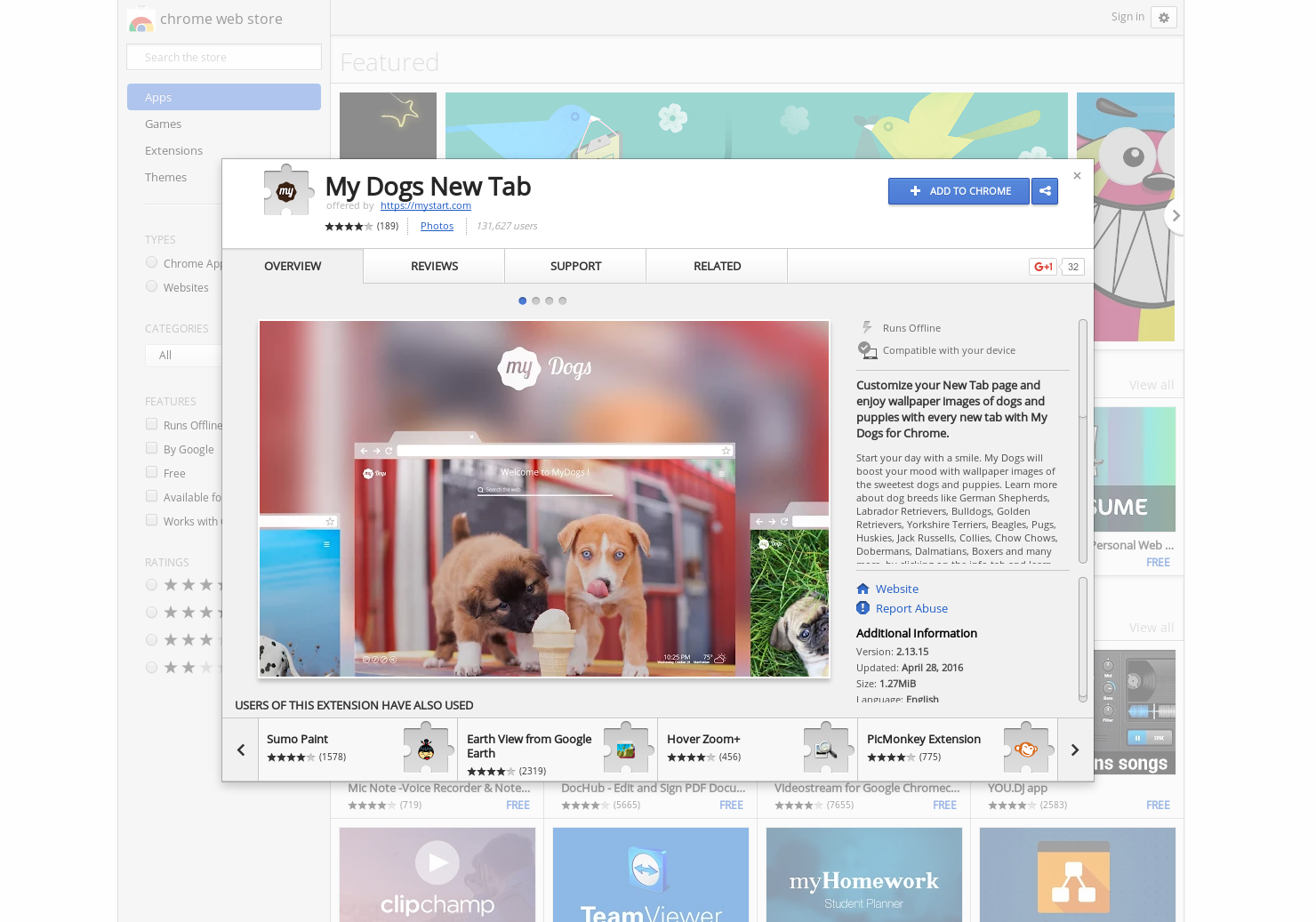
Task: Open the settings gear icon
Action: click(x=1164, y=18)
